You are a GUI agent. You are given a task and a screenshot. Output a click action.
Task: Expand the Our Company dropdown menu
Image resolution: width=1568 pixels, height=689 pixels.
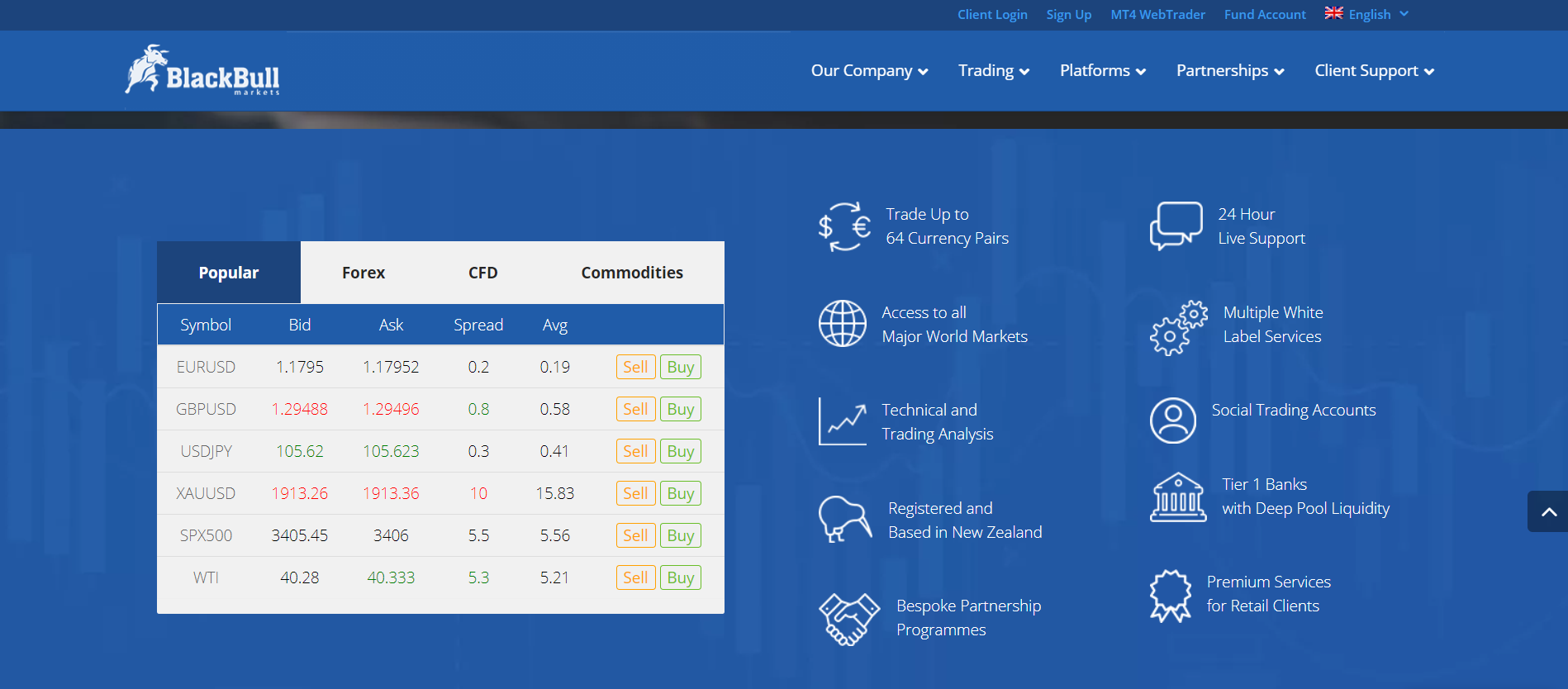tap(869, 71)
